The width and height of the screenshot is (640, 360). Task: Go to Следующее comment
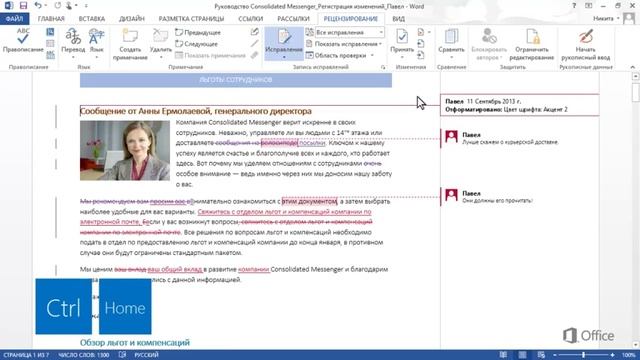coord(197,44)
